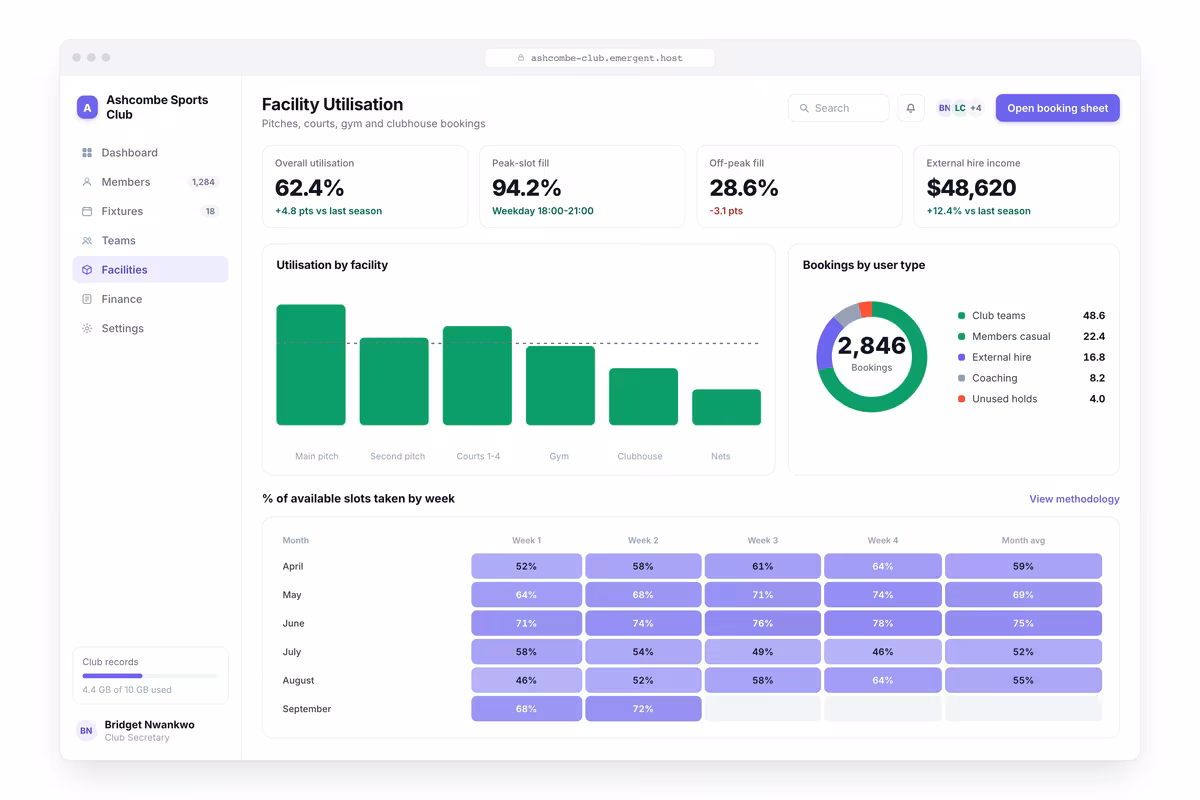Screen dimensions: 1200x800
Task: Open Fixtures in the sidebar
Action: (x=150, y=211)
